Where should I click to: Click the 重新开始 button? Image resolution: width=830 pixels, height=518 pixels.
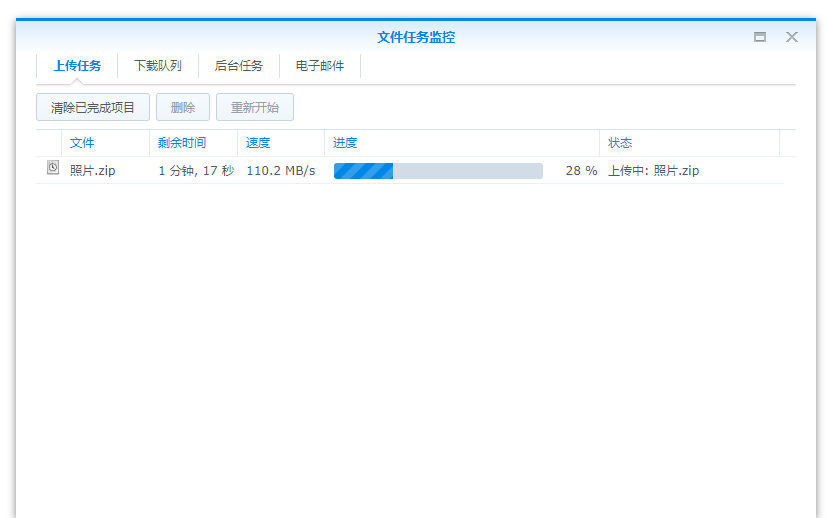pyautogui.click(x=255, y=107)
